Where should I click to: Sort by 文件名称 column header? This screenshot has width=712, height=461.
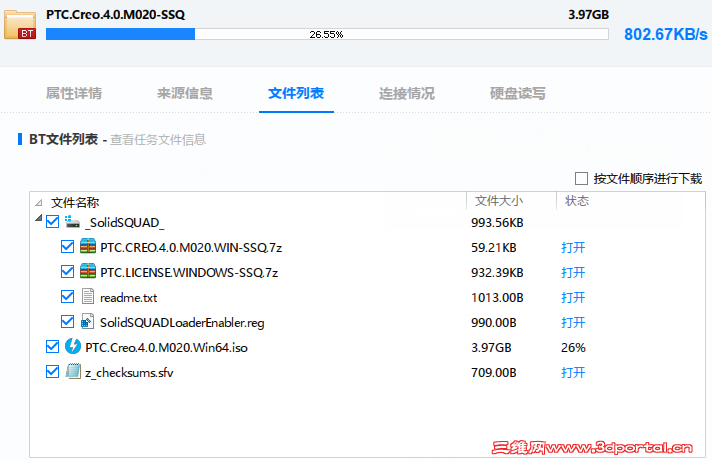coord(75,202)
